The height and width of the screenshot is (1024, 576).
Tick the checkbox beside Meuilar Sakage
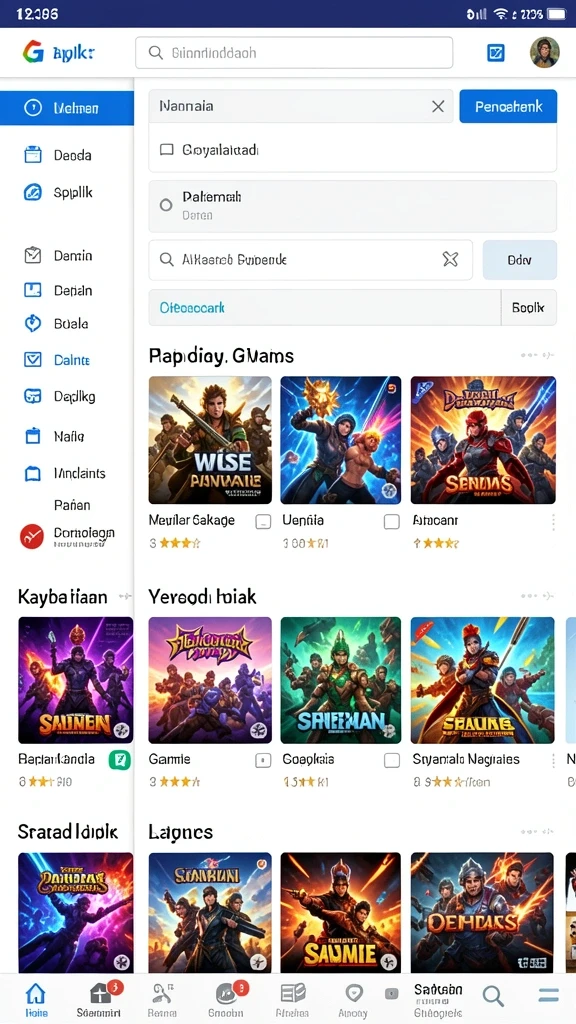point(263,521)
